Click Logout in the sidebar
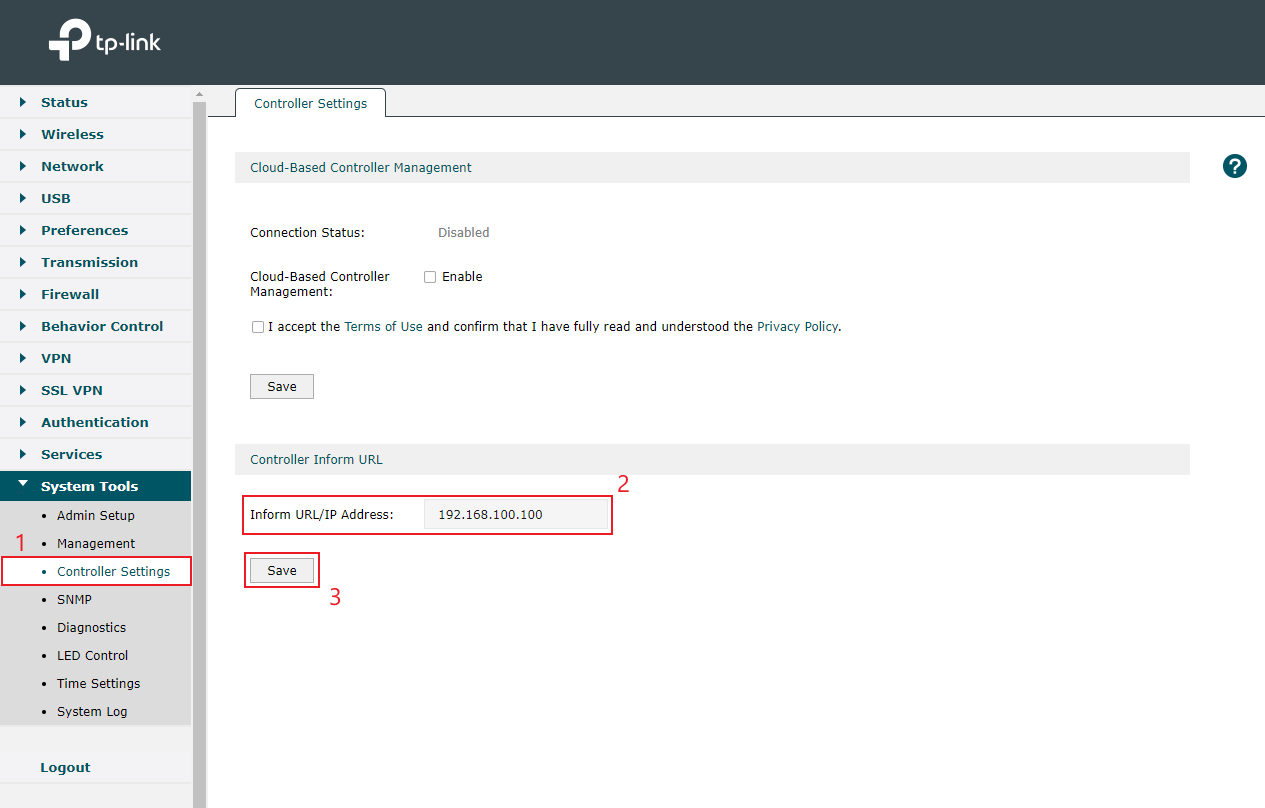The width and height of the screenshot is (1265, 808). tap(65, 768)
